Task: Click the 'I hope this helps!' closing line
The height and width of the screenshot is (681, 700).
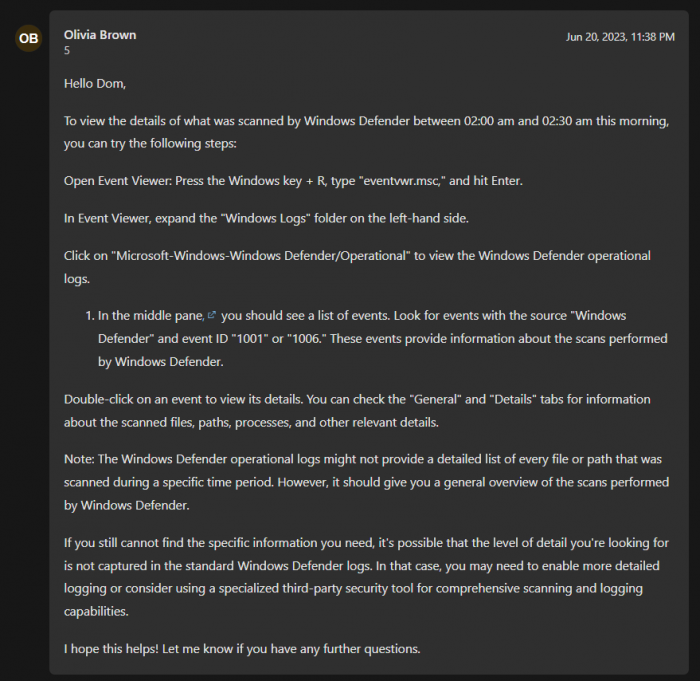Action: (x=242, y=649)
